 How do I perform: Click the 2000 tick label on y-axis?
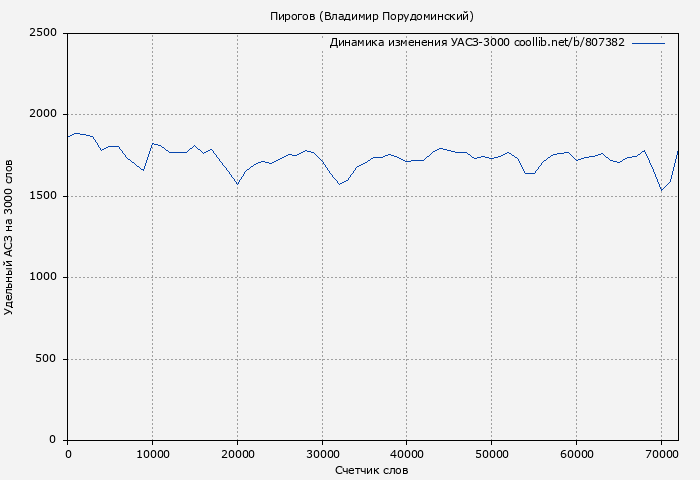(42, 114)
